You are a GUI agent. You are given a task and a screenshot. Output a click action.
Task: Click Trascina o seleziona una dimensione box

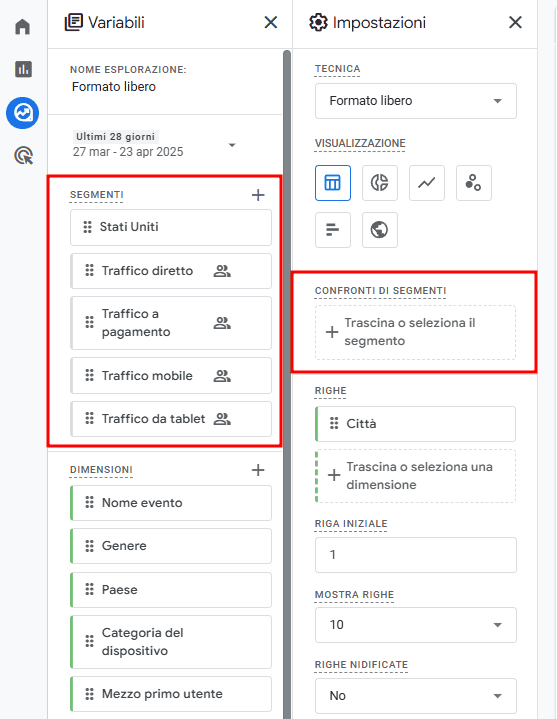tap(416, 476)
